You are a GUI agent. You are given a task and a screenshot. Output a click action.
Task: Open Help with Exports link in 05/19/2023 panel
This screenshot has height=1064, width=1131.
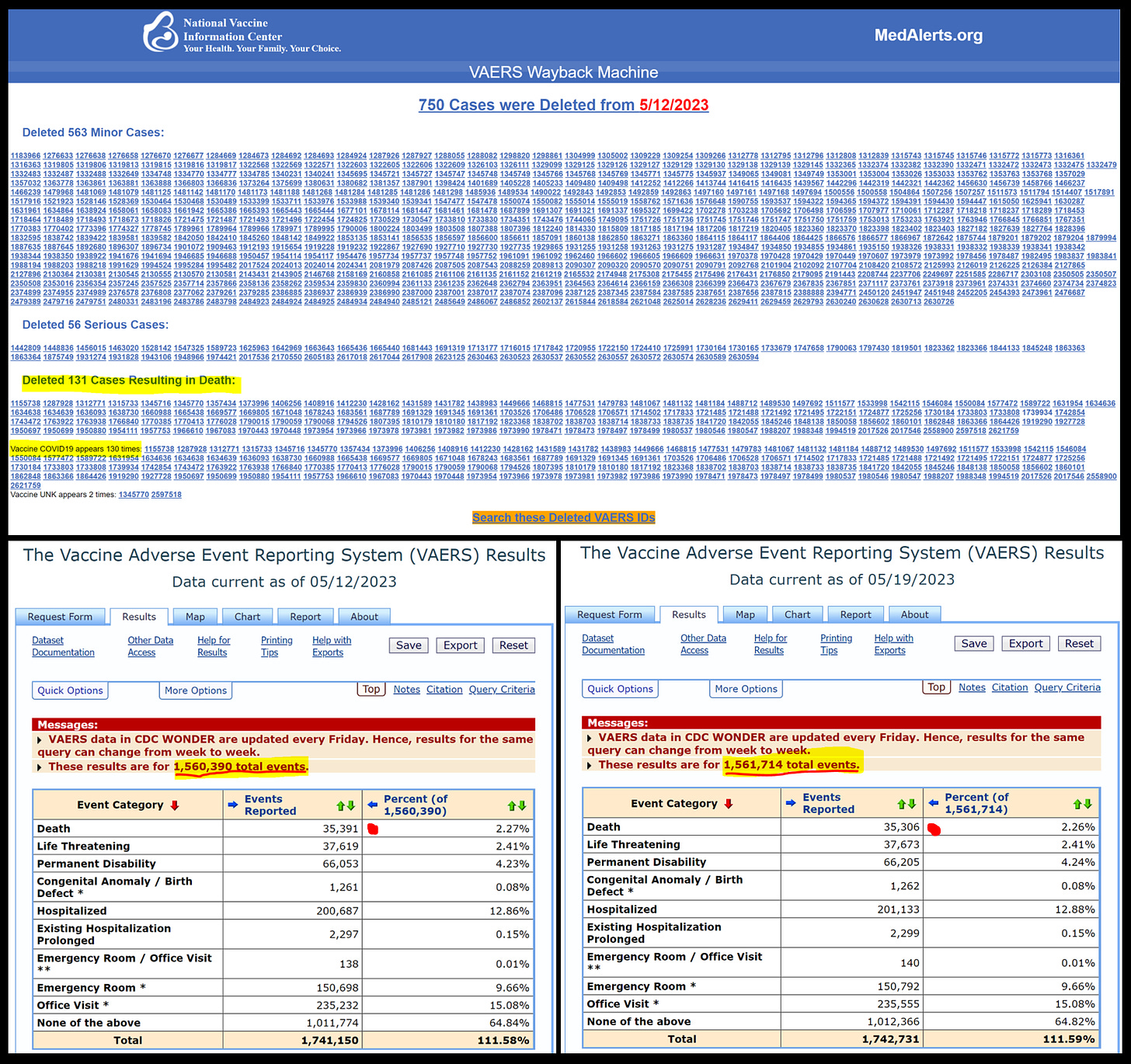(x=893, y=644)
